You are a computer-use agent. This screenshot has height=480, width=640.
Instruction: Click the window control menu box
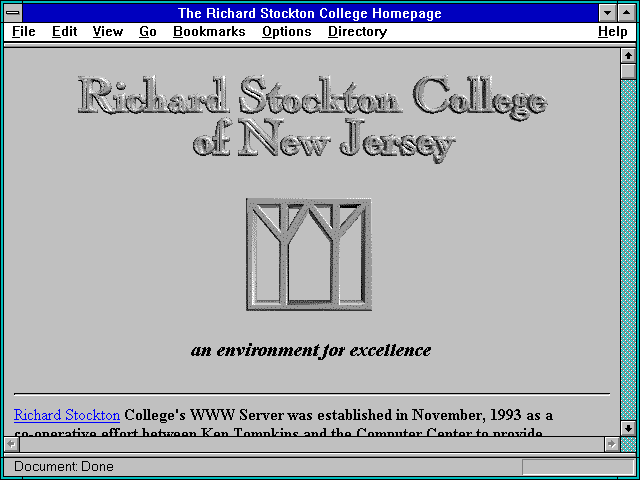pos(13,13)
